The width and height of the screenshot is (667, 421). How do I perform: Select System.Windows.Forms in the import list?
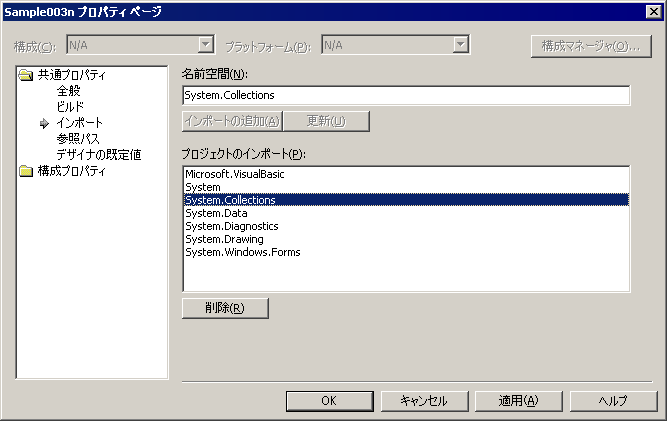(406, 252)
